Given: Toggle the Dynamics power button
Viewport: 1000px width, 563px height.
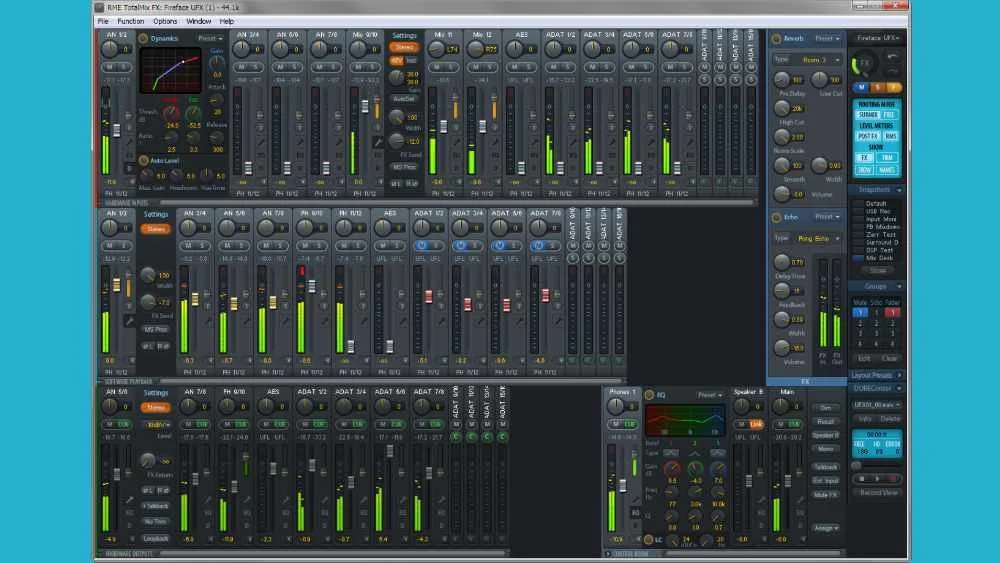Looking at the screenshot, I should pyautogui.click(x=143, y=38).
